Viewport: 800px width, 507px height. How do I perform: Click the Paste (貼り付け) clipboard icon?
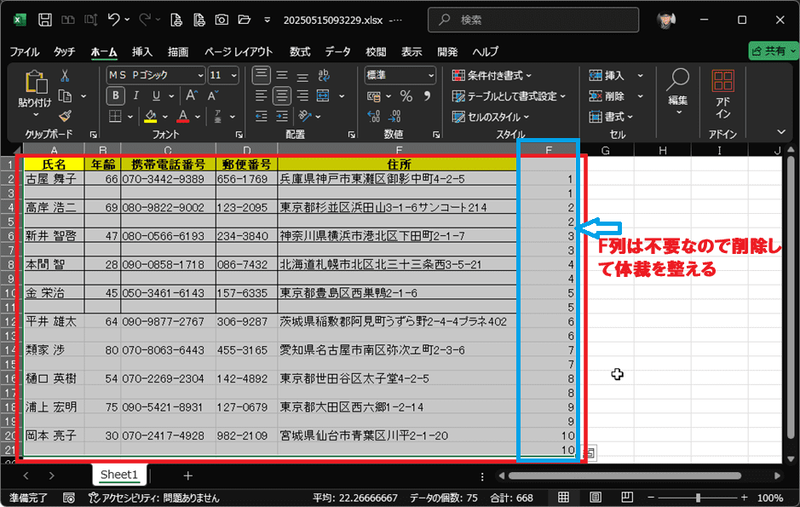tap(35, 82)
